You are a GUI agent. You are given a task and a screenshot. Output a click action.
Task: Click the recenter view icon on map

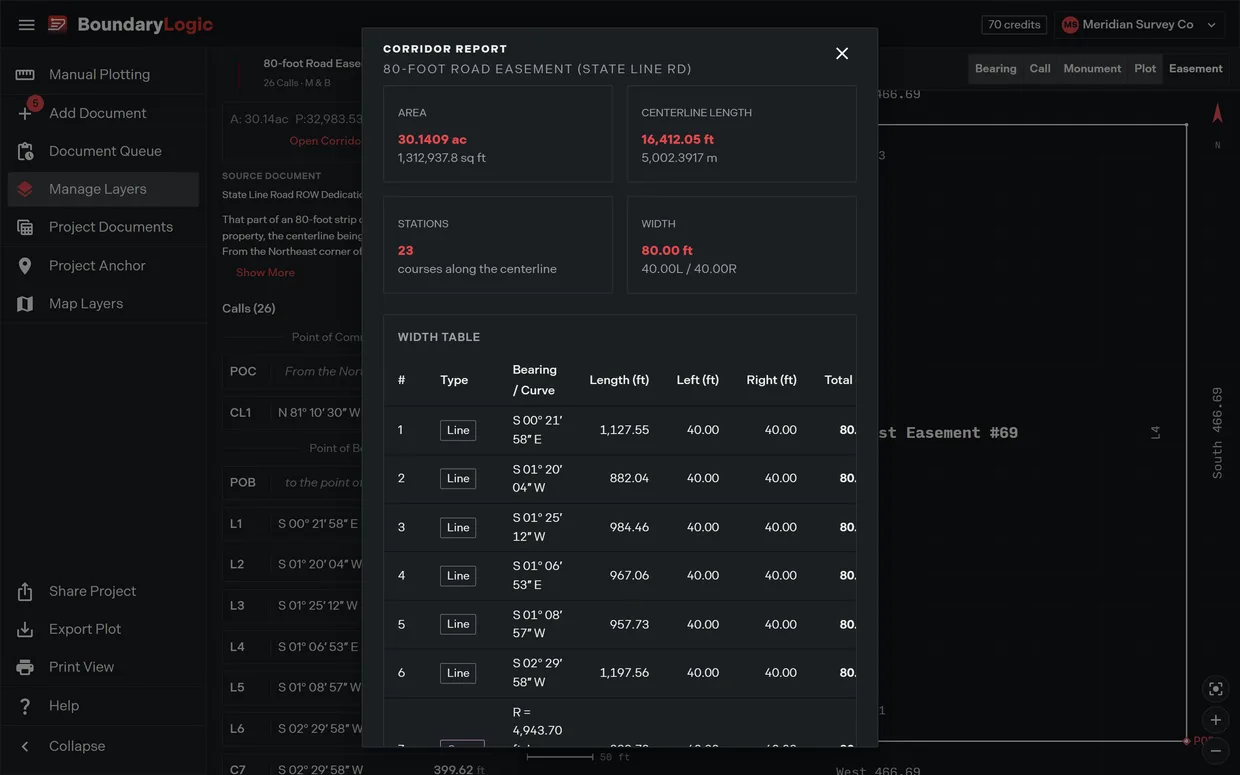coord(1216,689)
